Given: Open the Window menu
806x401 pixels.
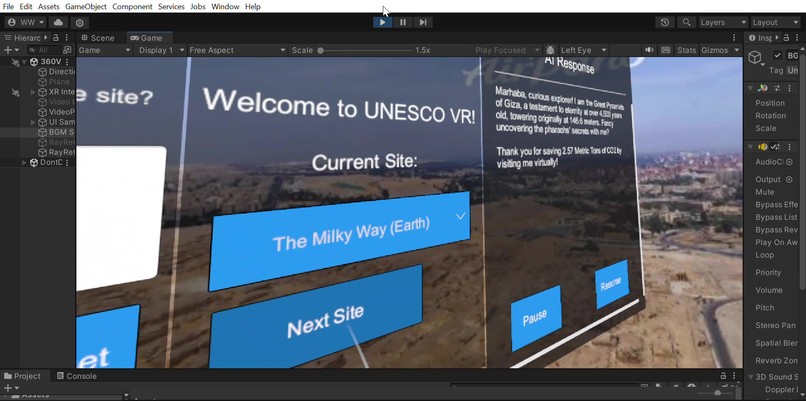Looking at the screenshot, I should pyautogui.click(x=225, y=7).
